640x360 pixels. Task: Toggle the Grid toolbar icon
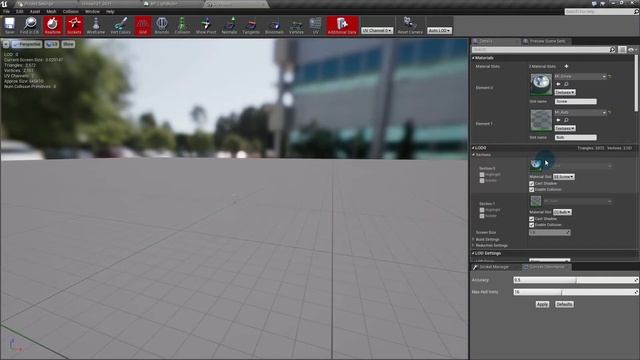[143, 26]
